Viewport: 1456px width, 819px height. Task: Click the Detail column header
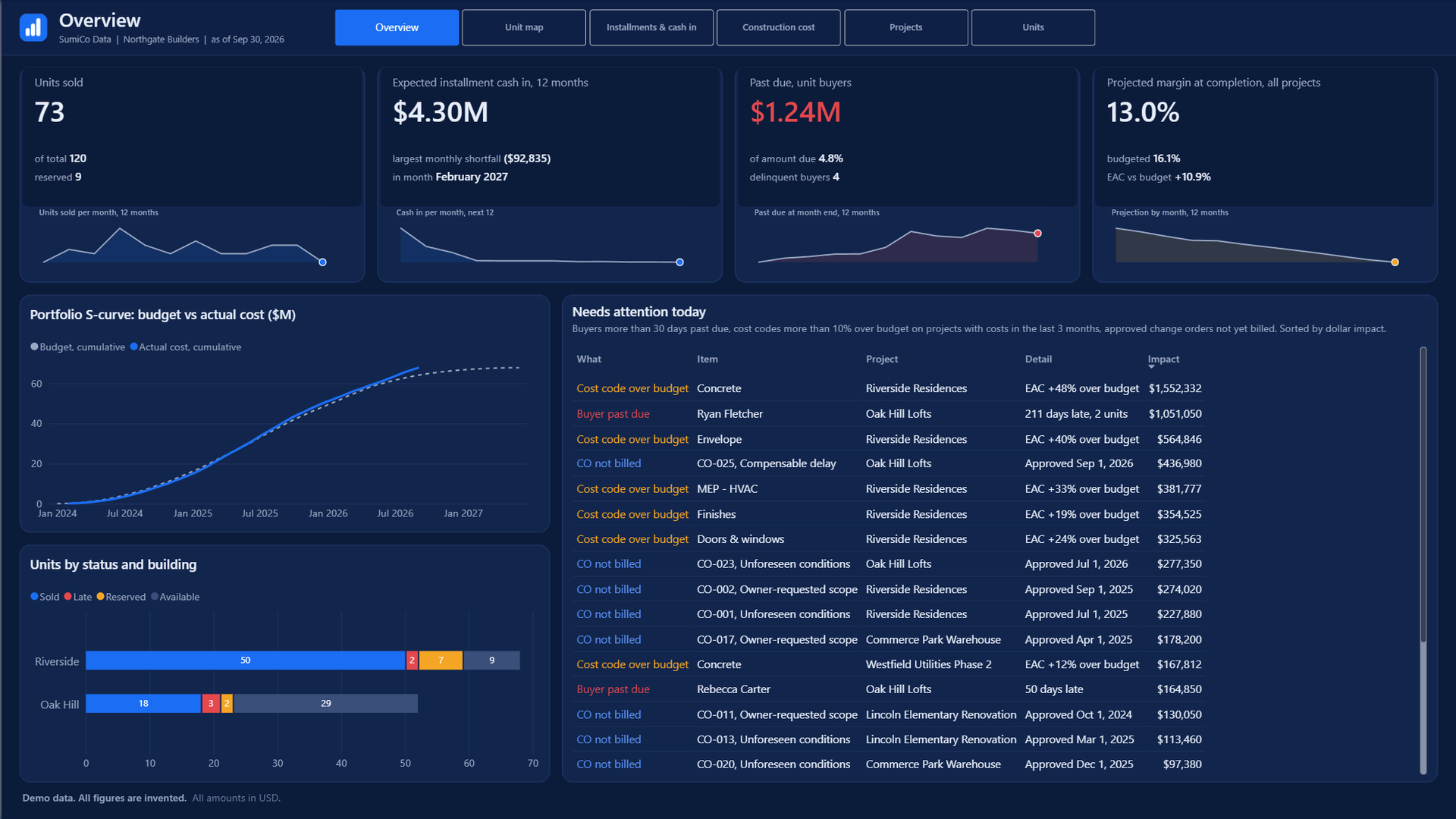pos(1038,359)
